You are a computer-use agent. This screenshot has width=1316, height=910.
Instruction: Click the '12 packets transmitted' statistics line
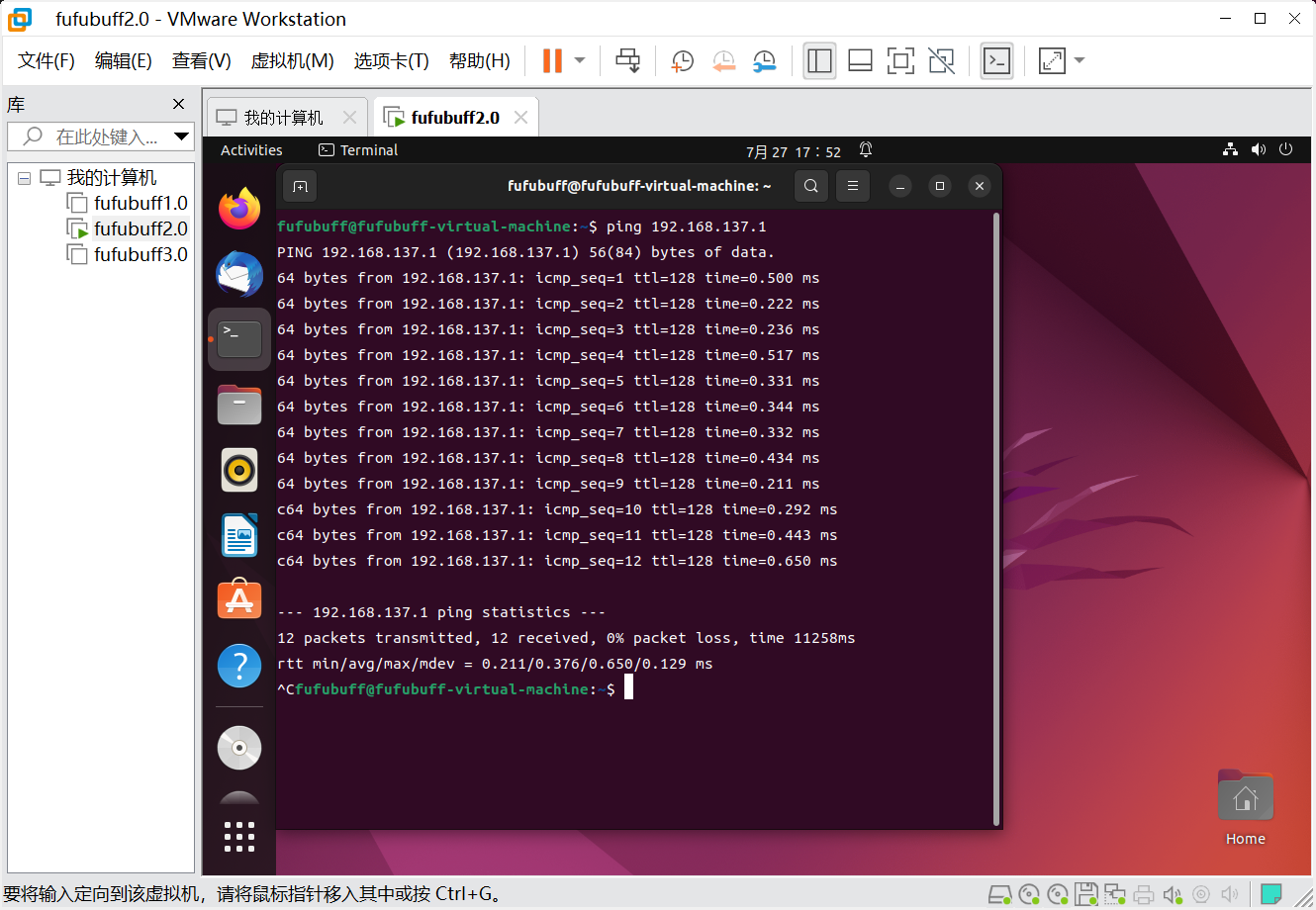pyautogui.click(x=566, y=638)
